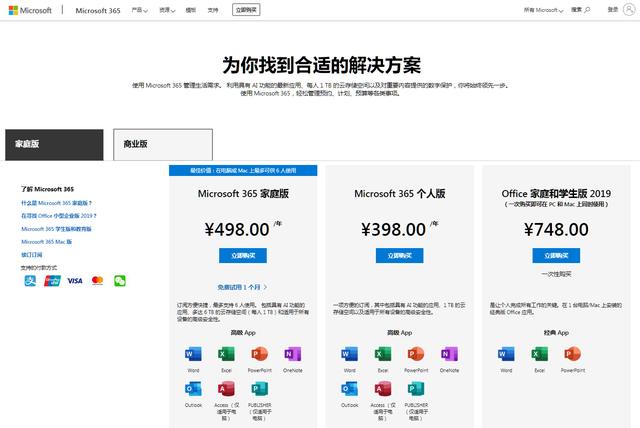Click the Excel icon in the 家庭版 card
This screenshot has height=428, width=640.
(x=226, y=354)
